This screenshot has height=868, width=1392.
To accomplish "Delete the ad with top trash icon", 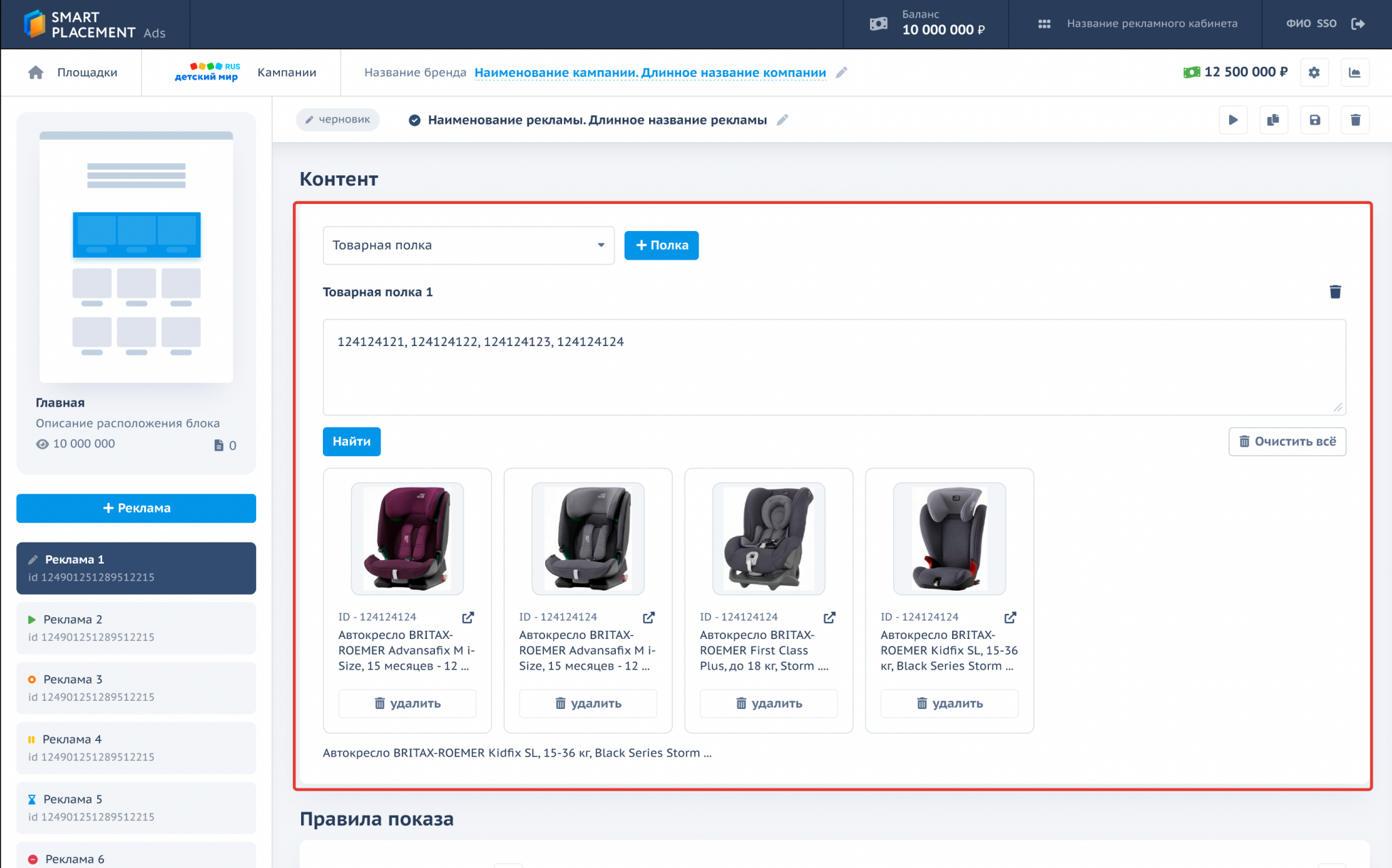I will pos(1355,120).
